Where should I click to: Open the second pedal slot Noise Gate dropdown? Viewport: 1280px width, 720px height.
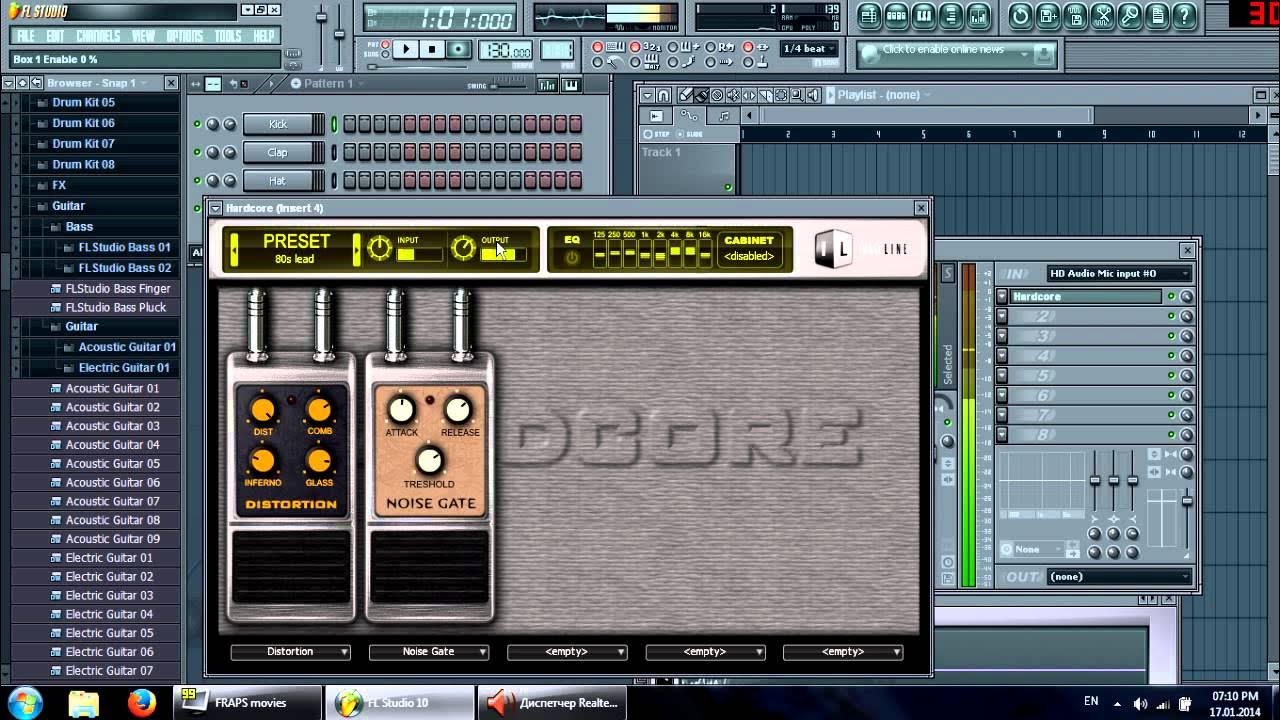point(429,652)
